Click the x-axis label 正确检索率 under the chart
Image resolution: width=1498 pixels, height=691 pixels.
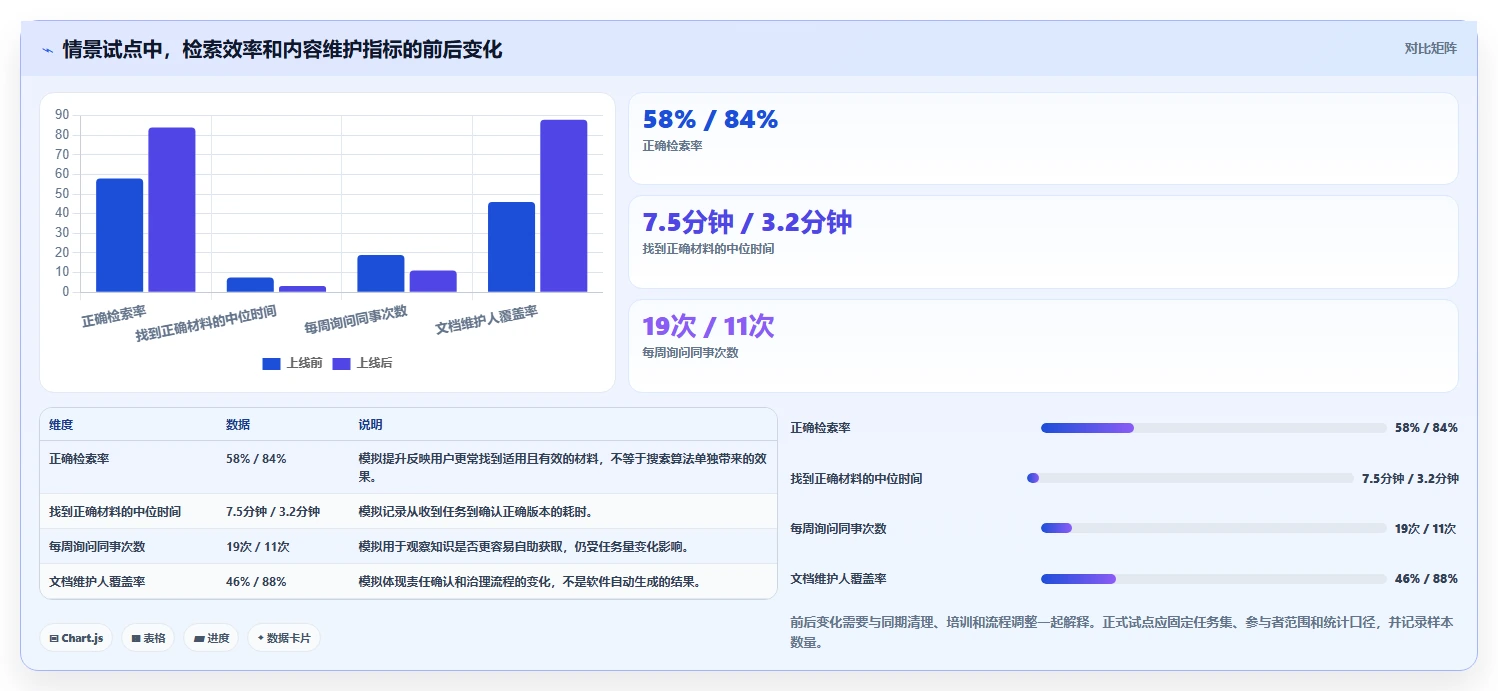coord(114,316)
